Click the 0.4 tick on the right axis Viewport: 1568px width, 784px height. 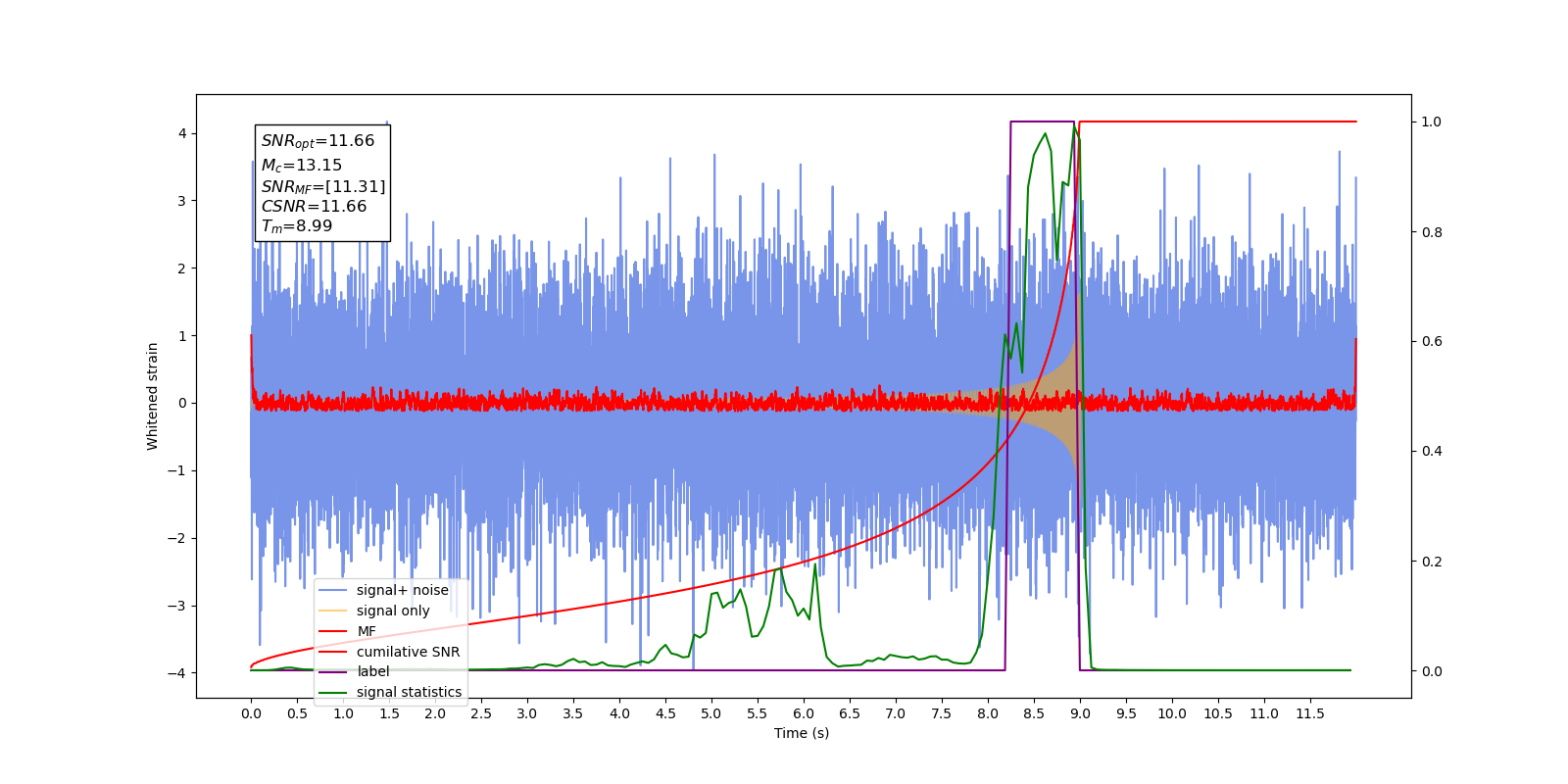[x=1432, y=452]
